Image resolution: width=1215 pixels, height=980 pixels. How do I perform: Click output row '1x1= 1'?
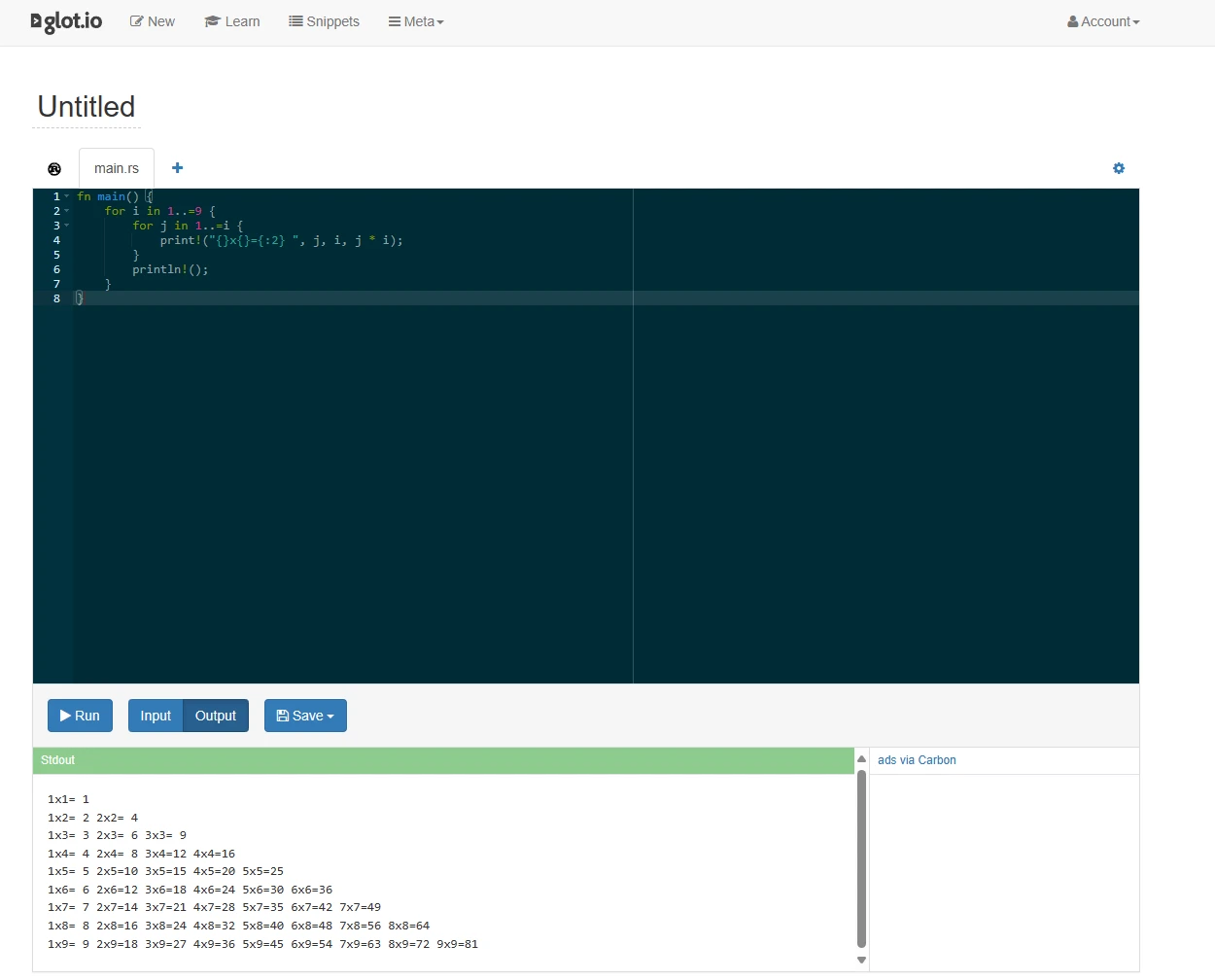pyautogui.click(x=68, y=799)
